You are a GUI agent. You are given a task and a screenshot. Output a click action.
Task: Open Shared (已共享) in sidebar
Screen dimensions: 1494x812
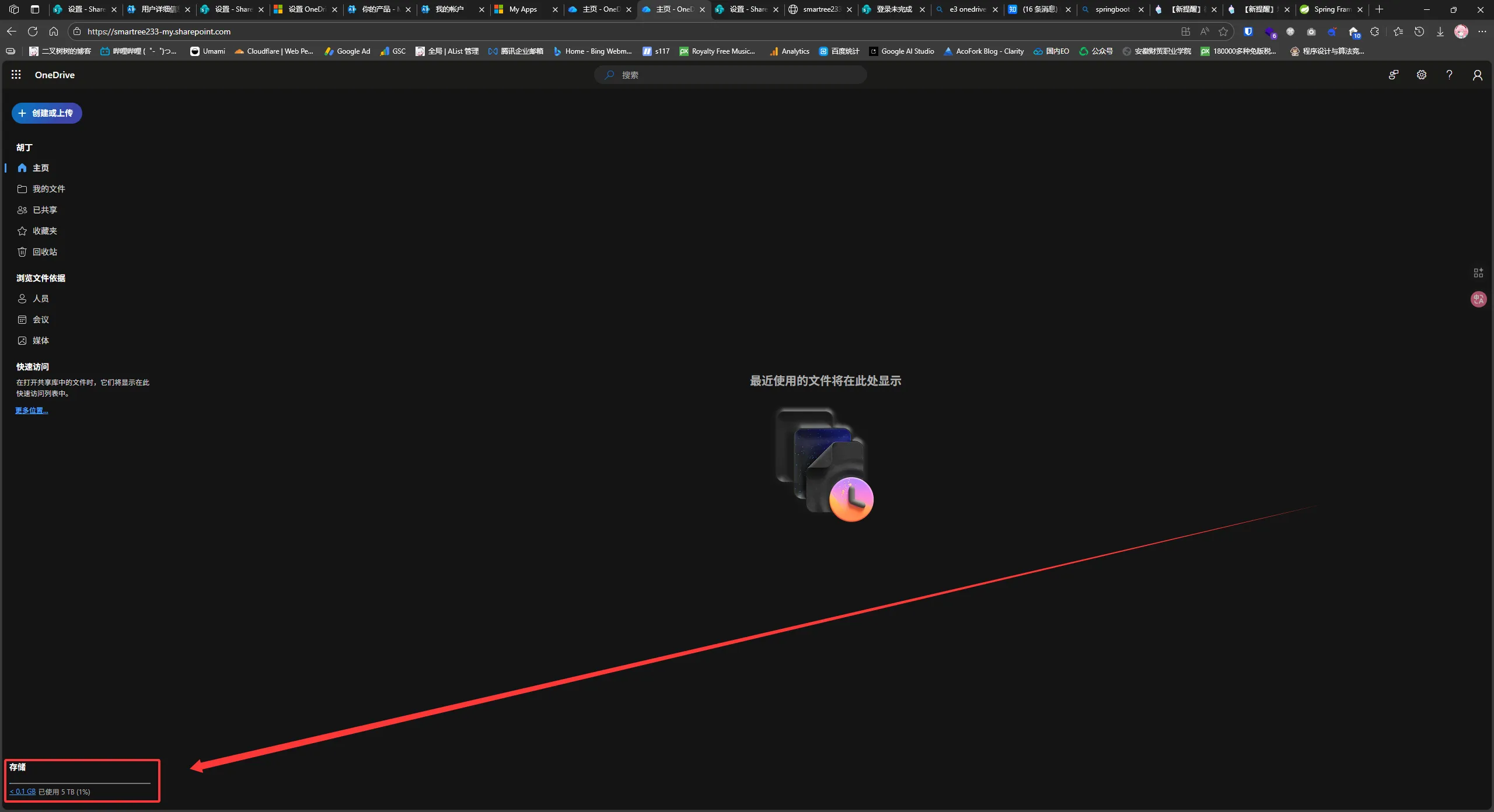pyautogui.click(x=44, y=210)
